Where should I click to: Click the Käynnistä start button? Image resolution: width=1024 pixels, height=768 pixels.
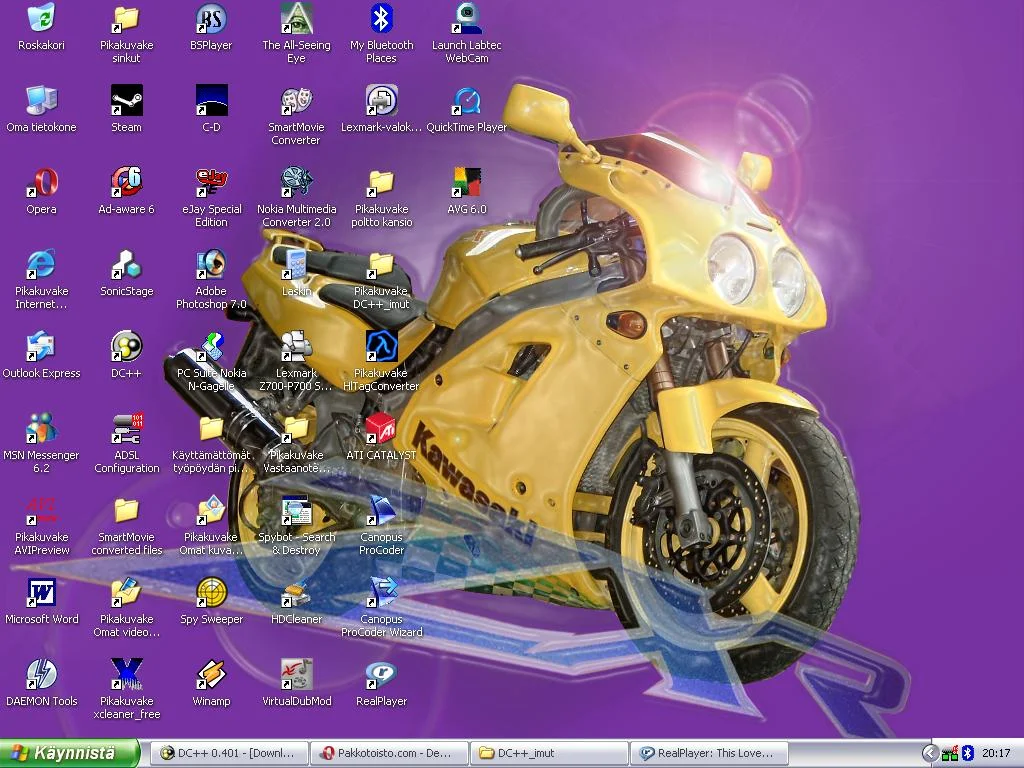click(x=69, y=753)
